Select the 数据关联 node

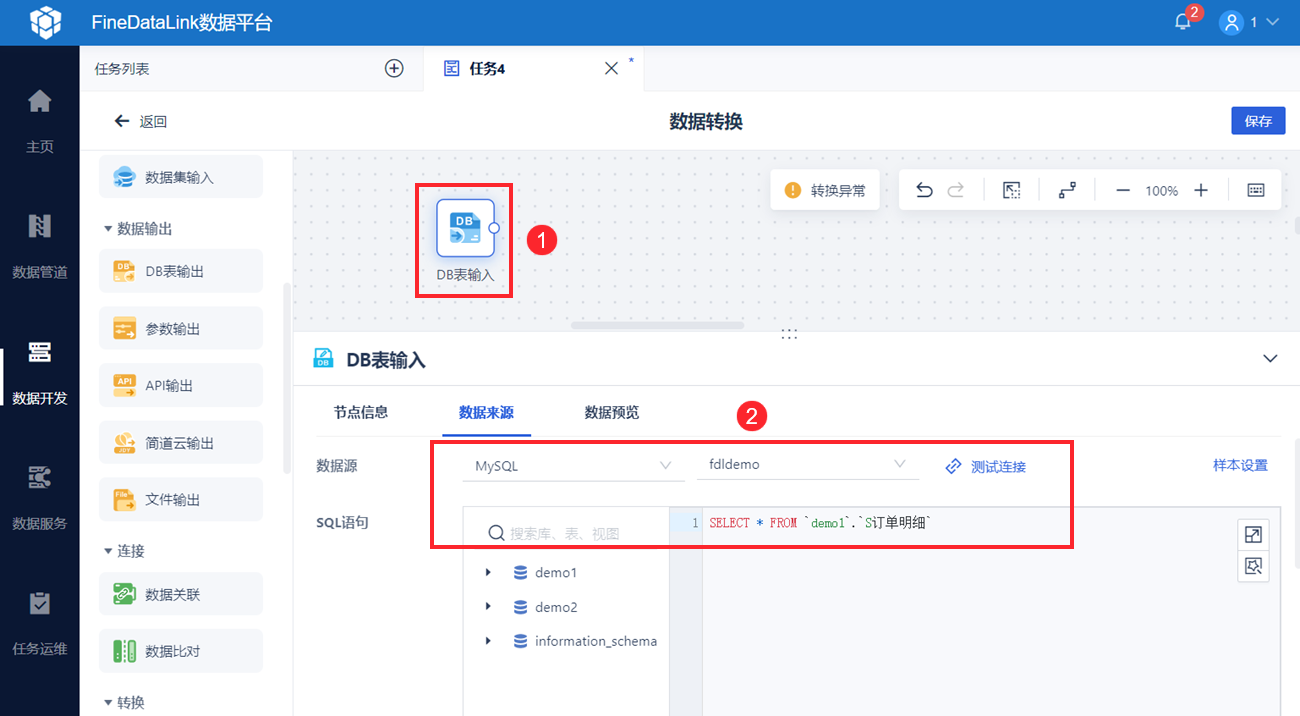point(181,594)
